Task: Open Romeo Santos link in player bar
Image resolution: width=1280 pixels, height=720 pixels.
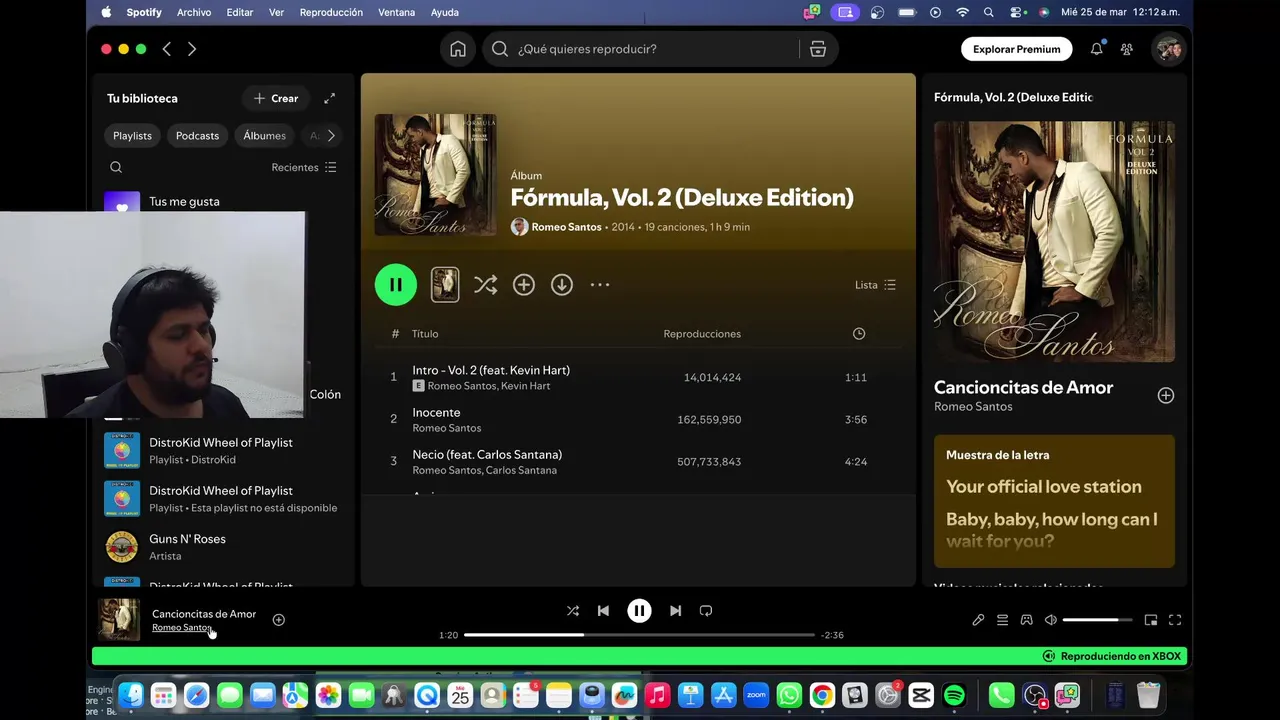Action: 182,628
